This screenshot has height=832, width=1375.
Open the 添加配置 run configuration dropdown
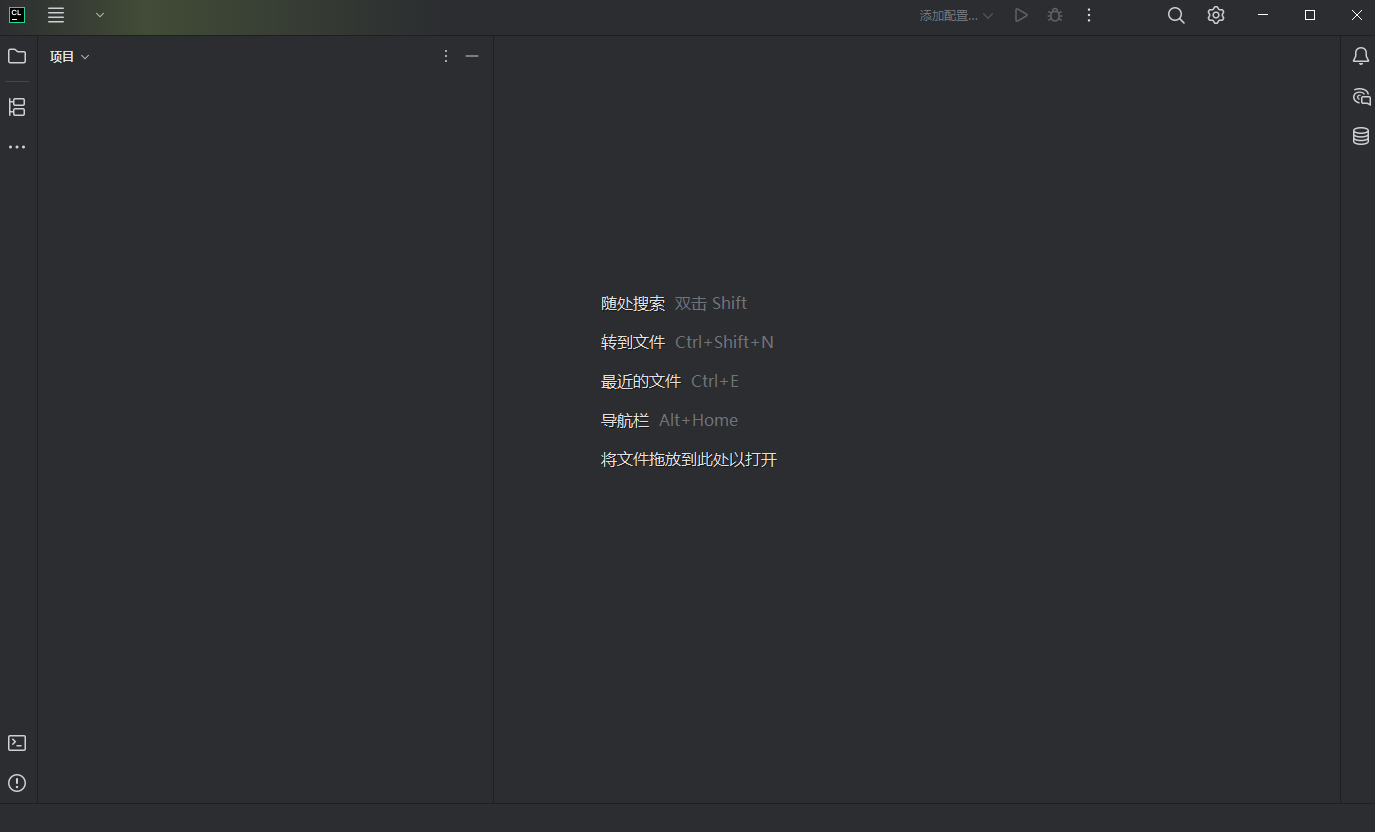pos(956,16)
